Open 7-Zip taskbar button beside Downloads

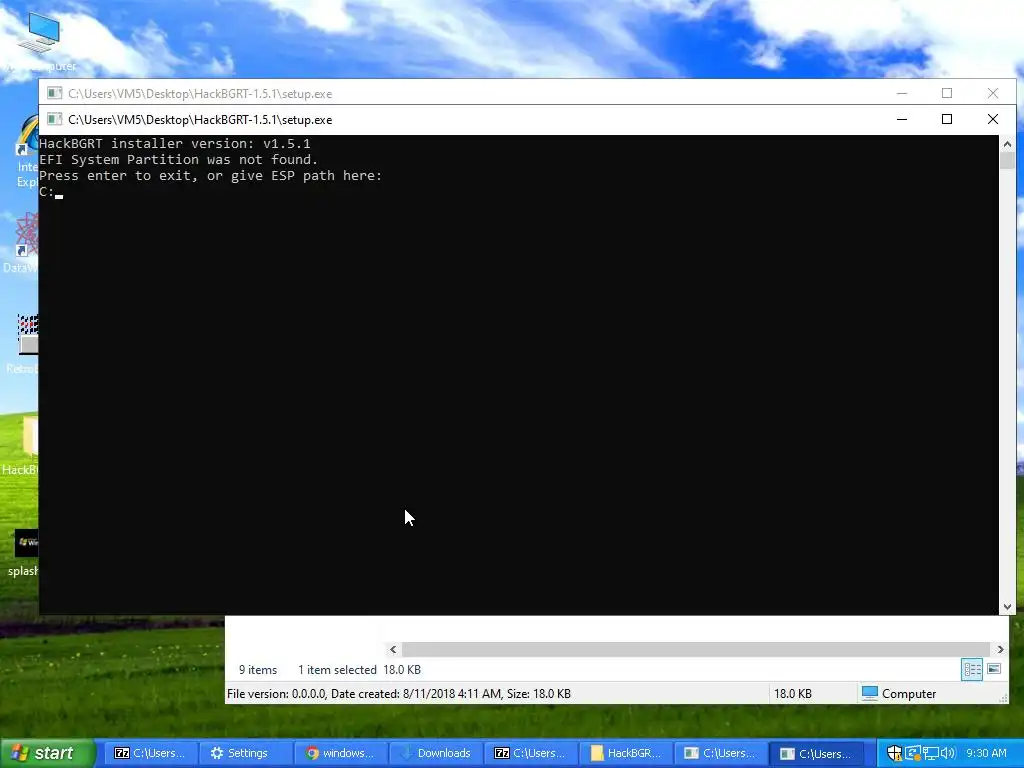(x=530, y=753)
